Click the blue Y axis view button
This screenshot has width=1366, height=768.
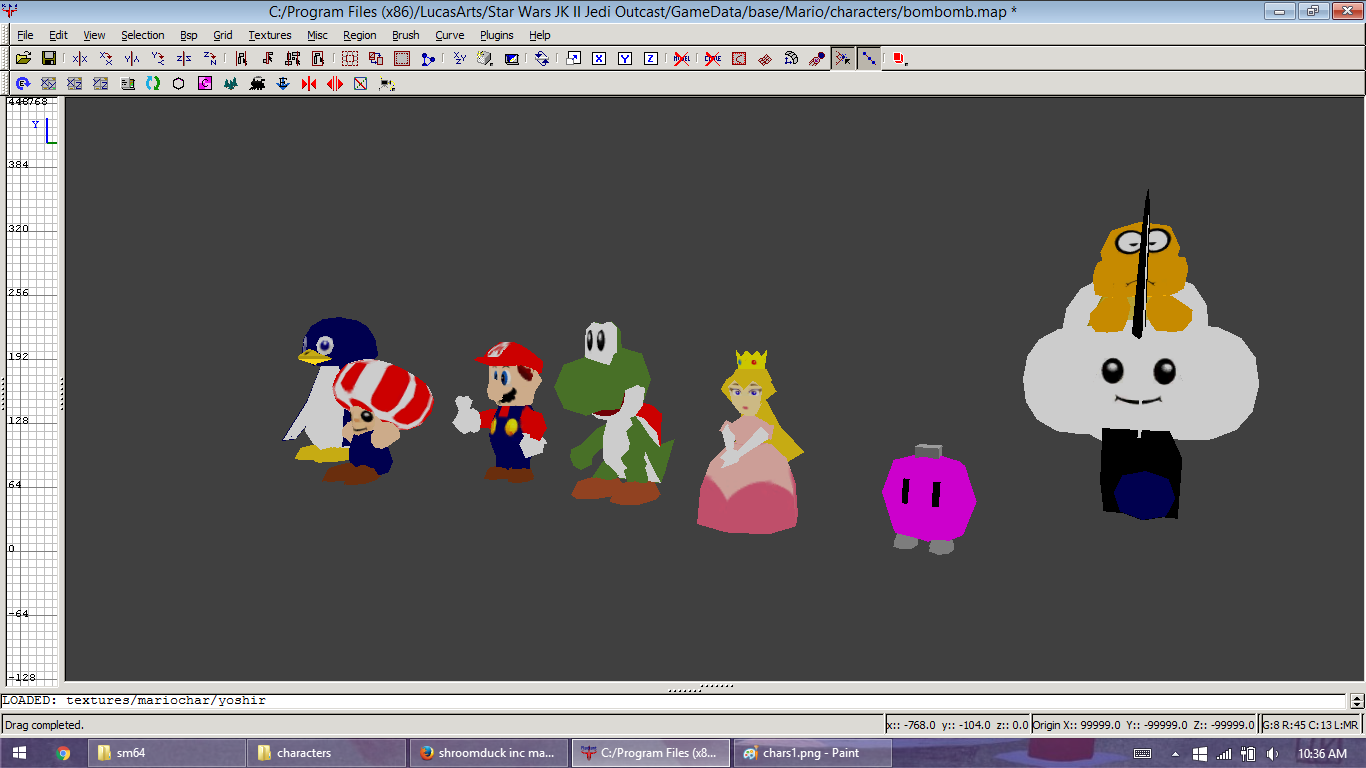[x=625, y=59]
